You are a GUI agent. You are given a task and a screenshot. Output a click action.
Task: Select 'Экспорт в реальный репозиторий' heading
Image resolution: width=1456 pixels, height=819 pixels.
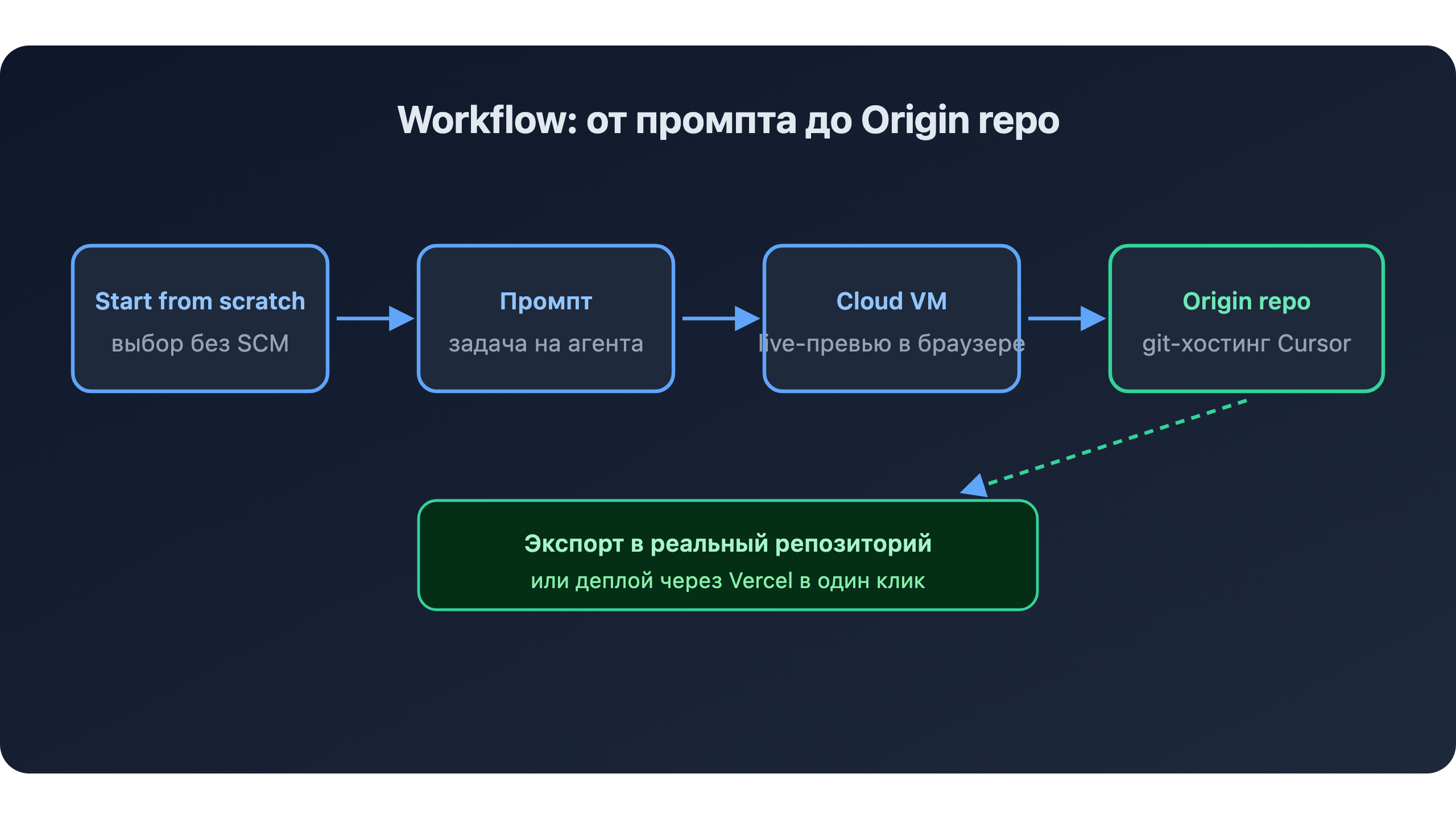click(728, 543)
